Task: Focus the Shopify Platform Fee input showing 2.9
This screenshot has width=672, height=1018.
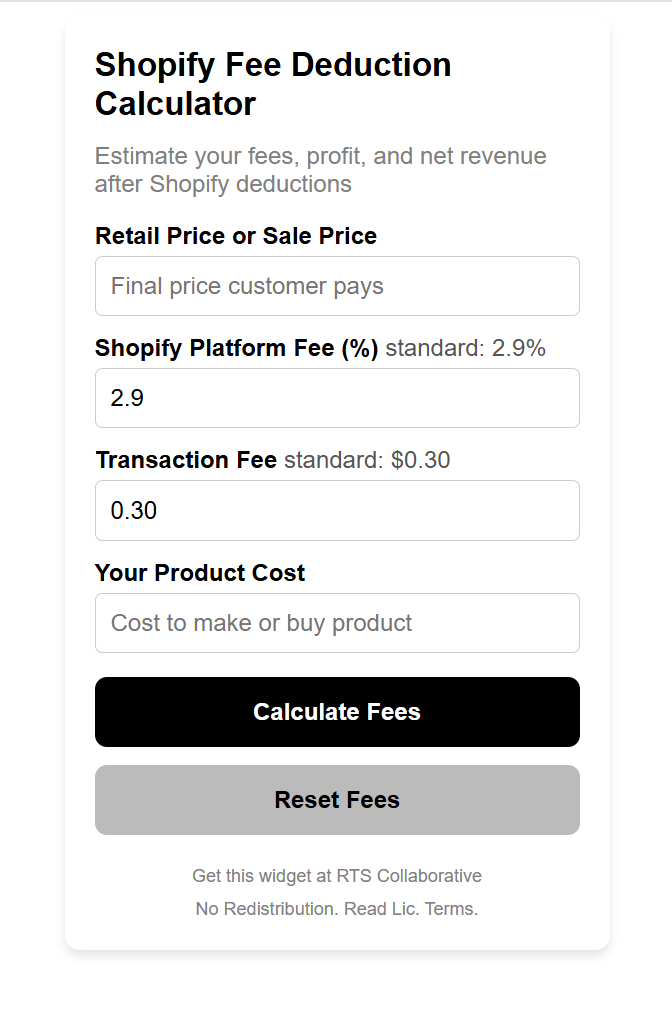Action: tap(337, 398)
